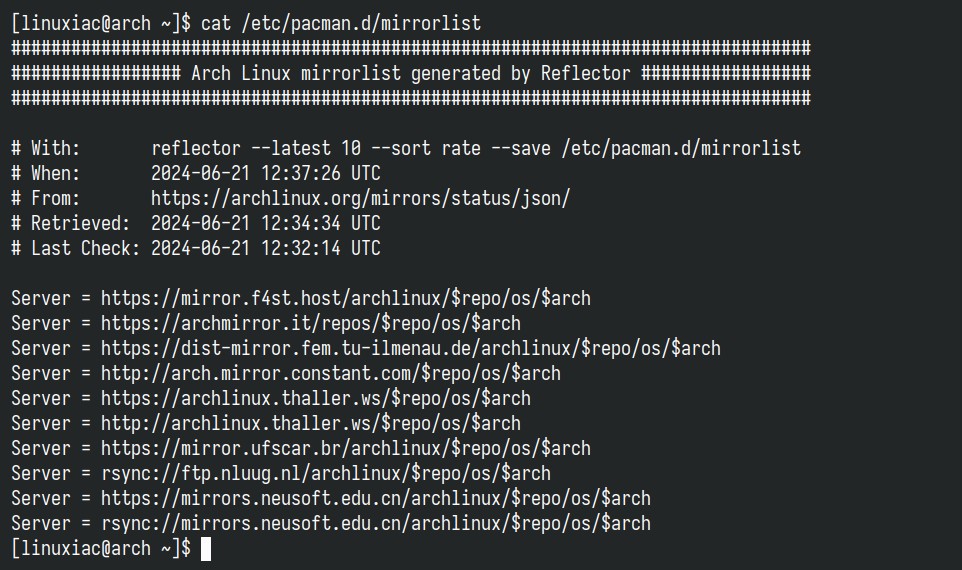The image size is (962, 570).
Task: Click the archmirror.it server URL
Action: [310, 324]
